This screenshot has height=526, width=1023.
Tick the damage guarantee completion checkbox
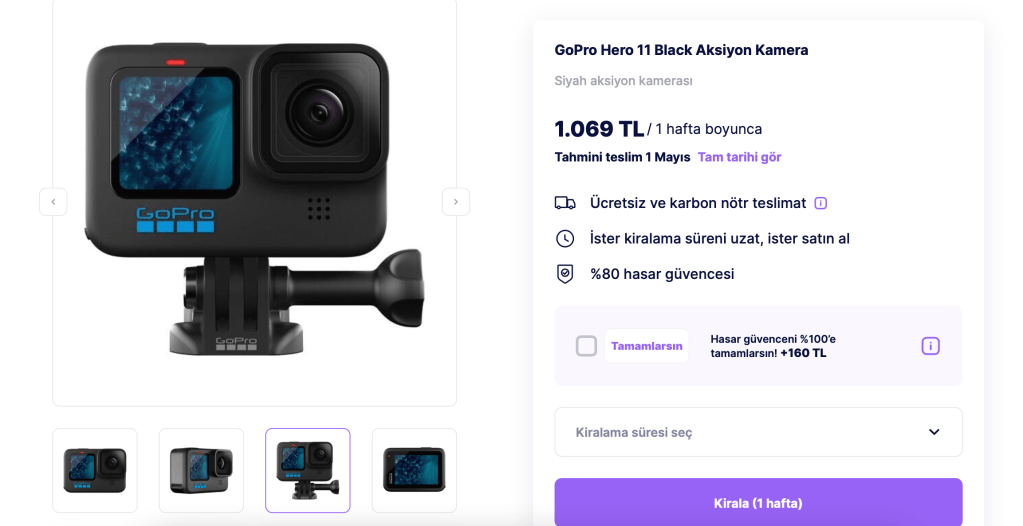point(587,346)
